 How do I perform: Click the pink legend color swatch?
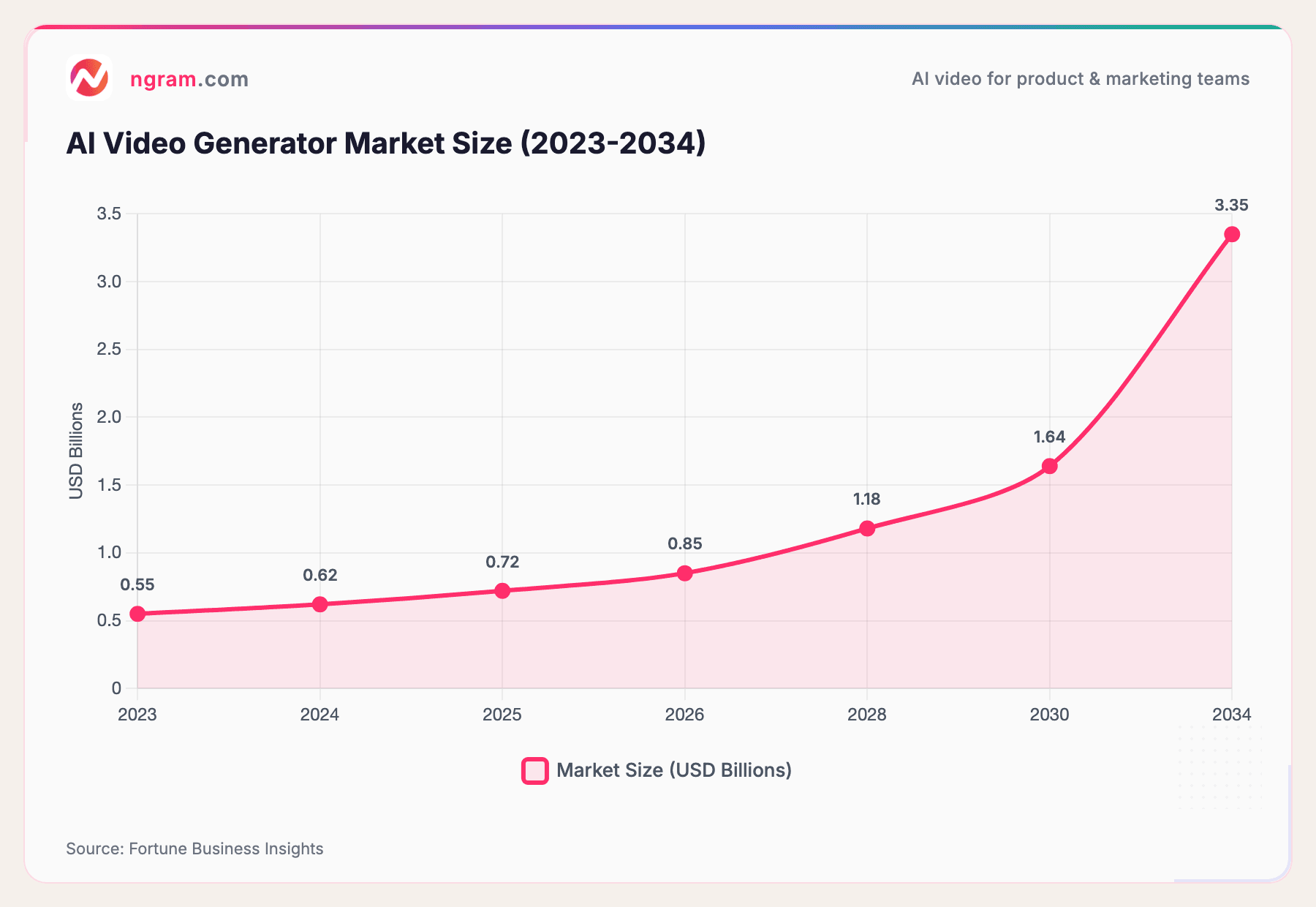(533, 769)
